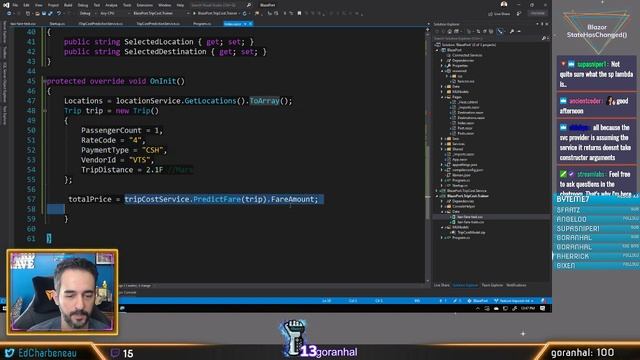Open the Debug configuration dropdown
The width and height of the screenshot is (640, 360).
click(87, 13)
